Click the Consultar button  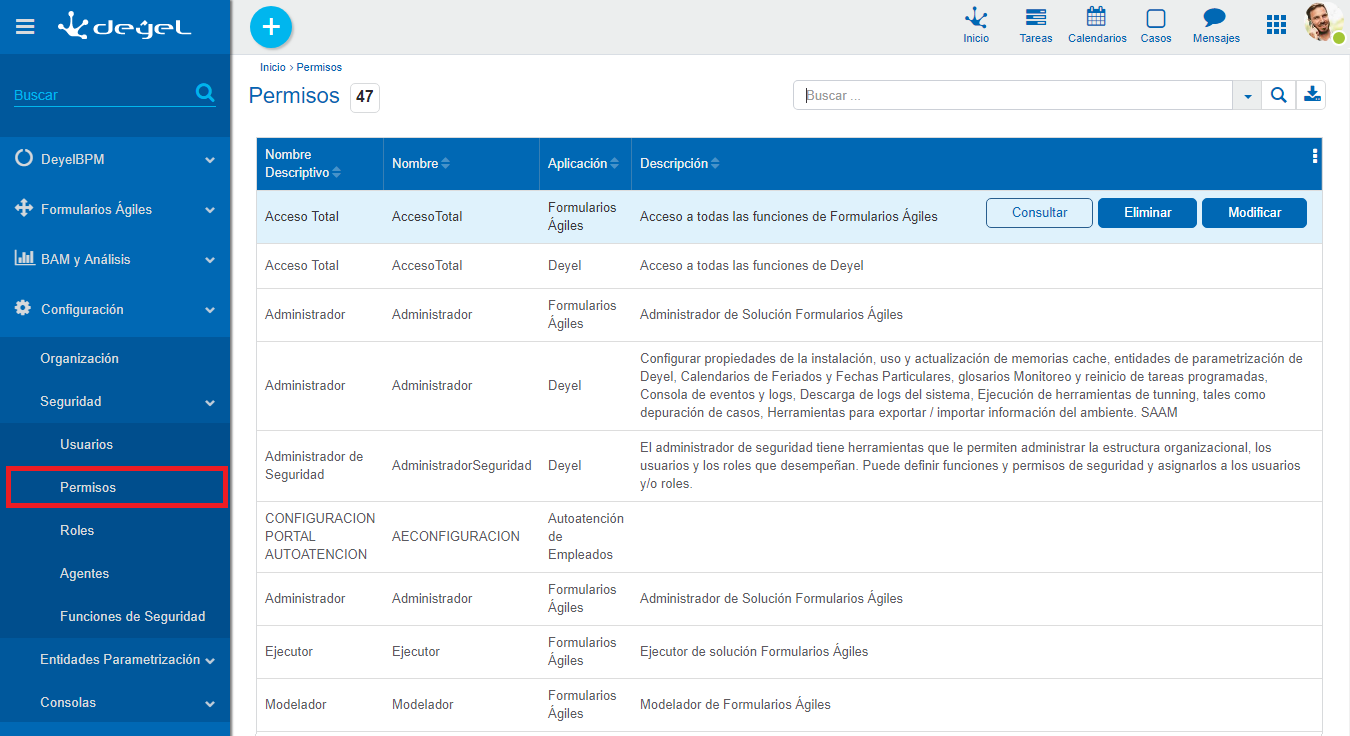point(1039,213)
